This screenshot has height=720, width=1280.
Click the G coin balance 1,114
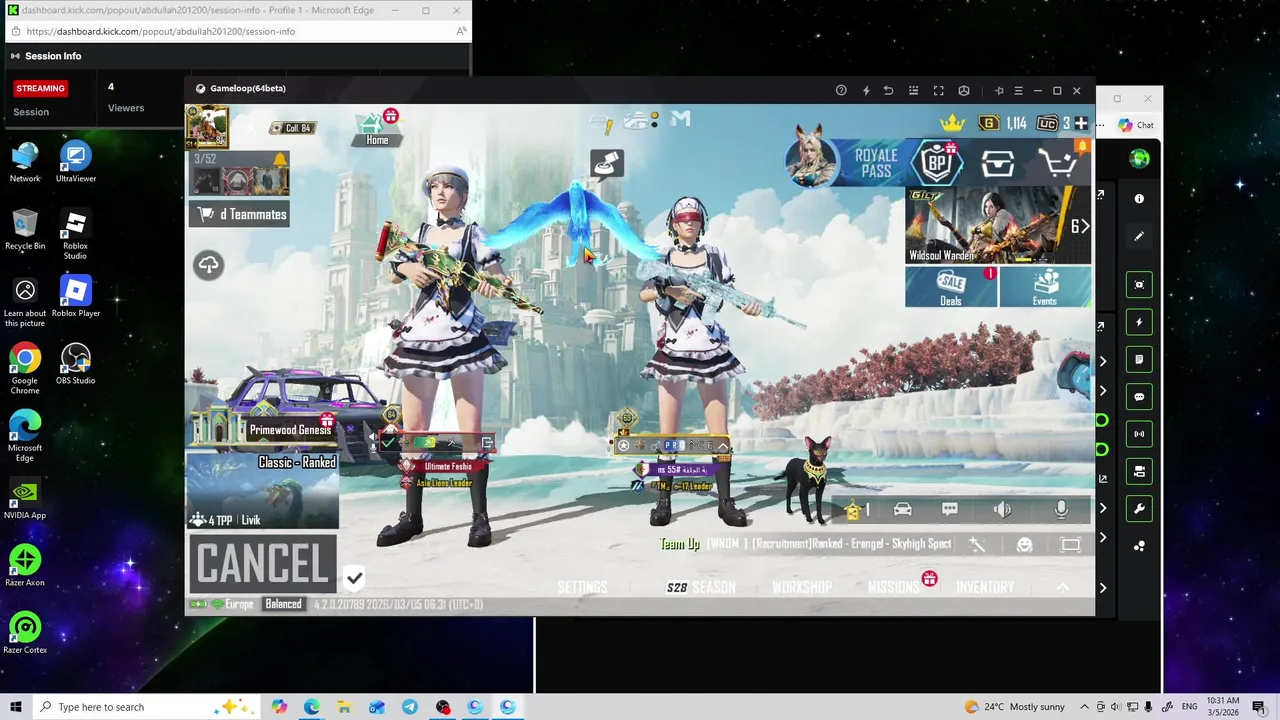1003,123
